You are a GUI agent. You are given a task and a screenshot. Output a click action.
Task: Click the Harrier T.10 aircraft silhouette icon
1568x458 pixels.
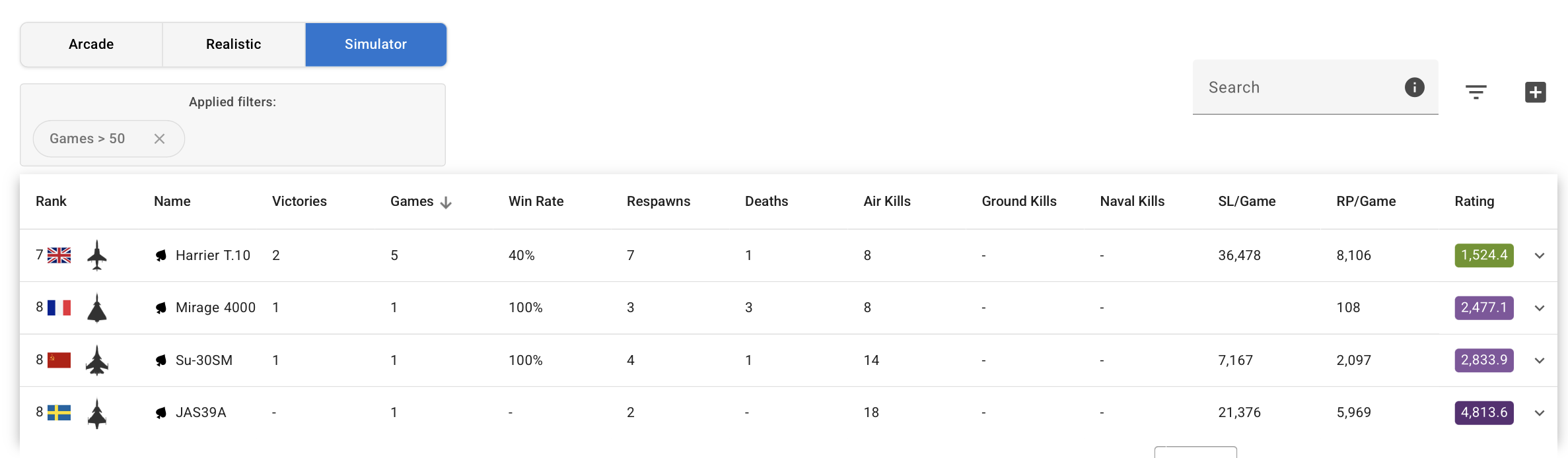click(x=97, y=255)
